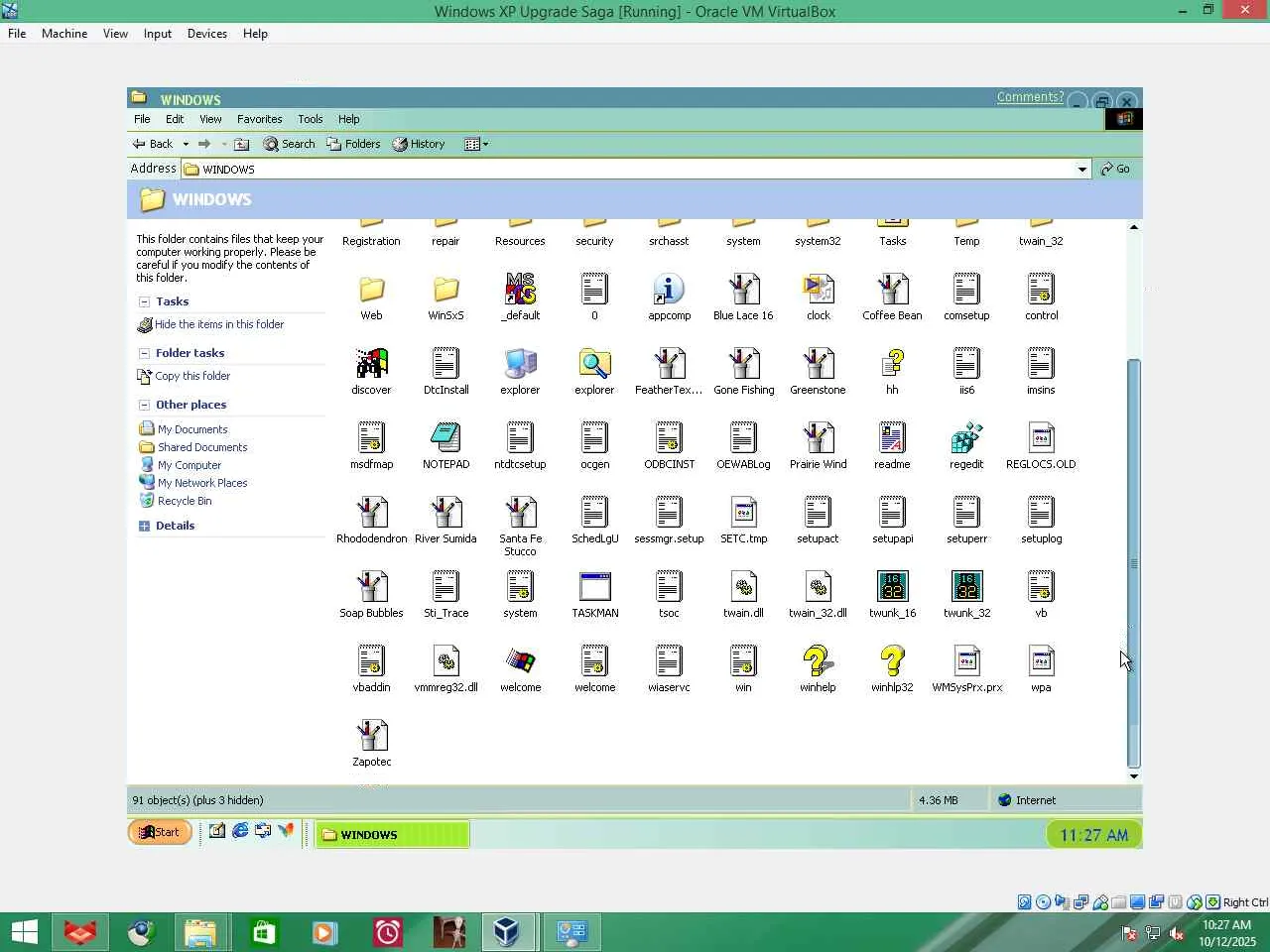Select the clock media file icon
Viewport: 1270px width, 952px height.
[x=818, y=289]
